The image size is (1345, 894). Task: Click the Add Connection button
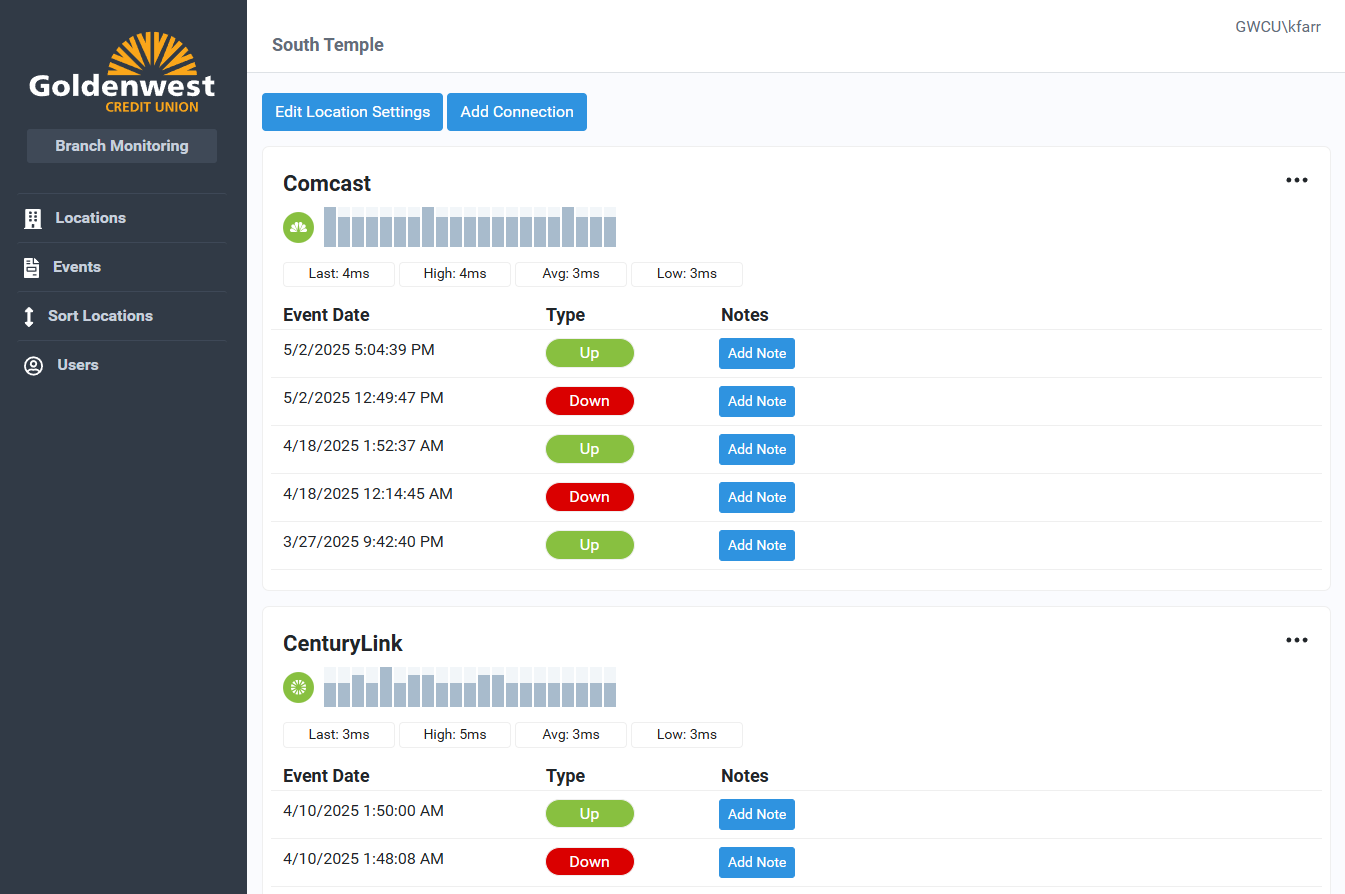point(517,112)
